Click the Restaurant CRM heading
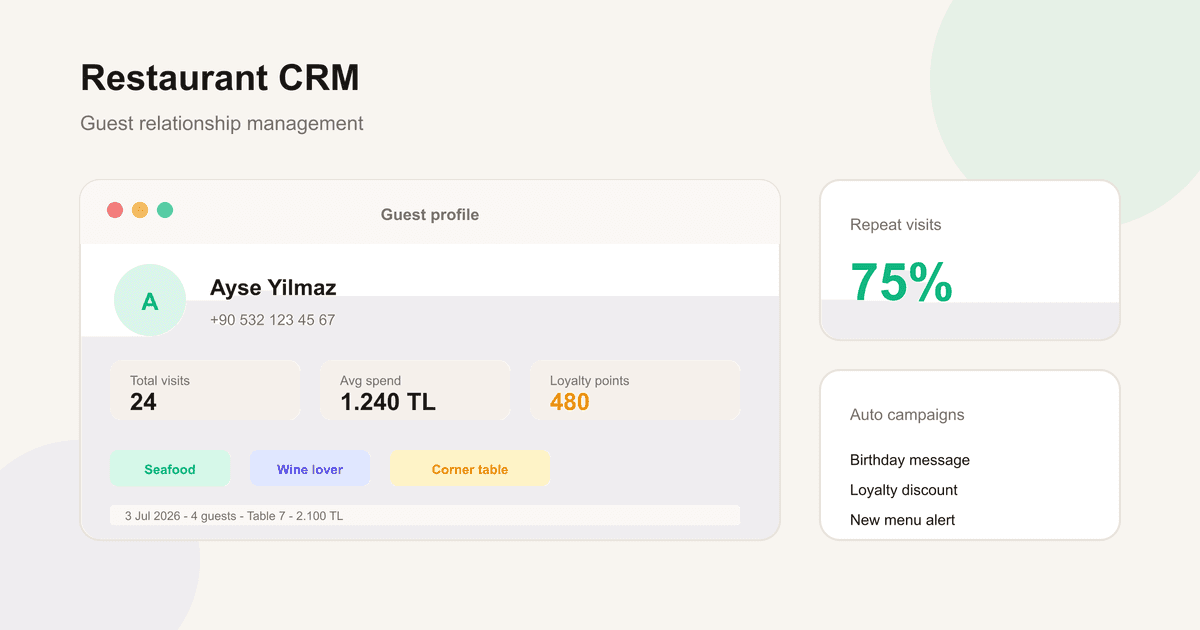 [220, 77]
